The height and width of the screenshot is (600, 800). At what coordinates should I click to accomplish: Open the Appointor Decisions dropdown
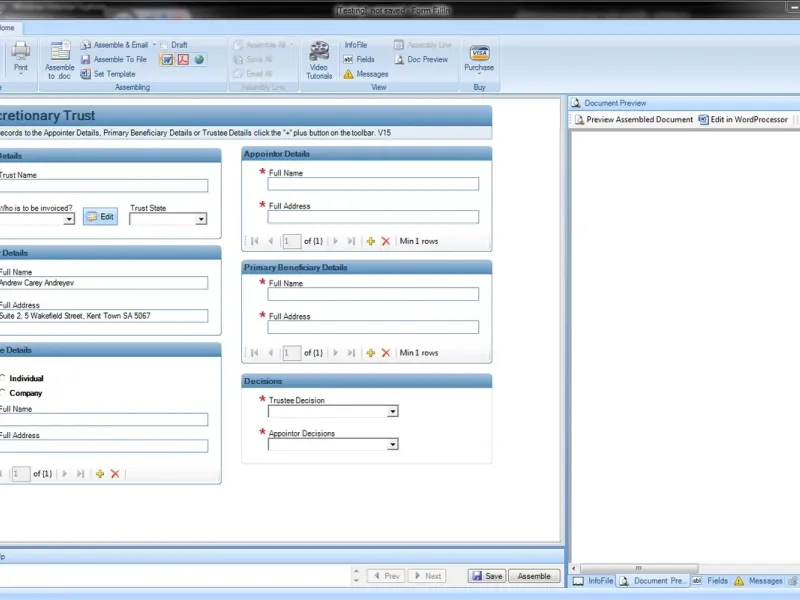pos(392,445)
